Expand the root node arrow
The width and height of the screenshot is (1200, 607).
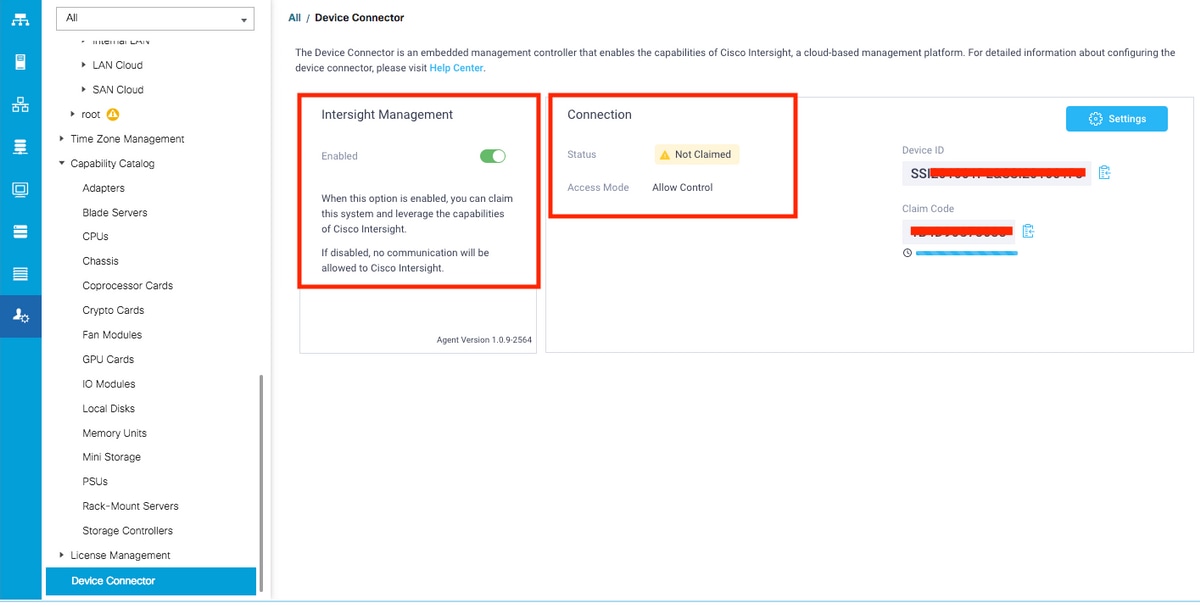73,114
